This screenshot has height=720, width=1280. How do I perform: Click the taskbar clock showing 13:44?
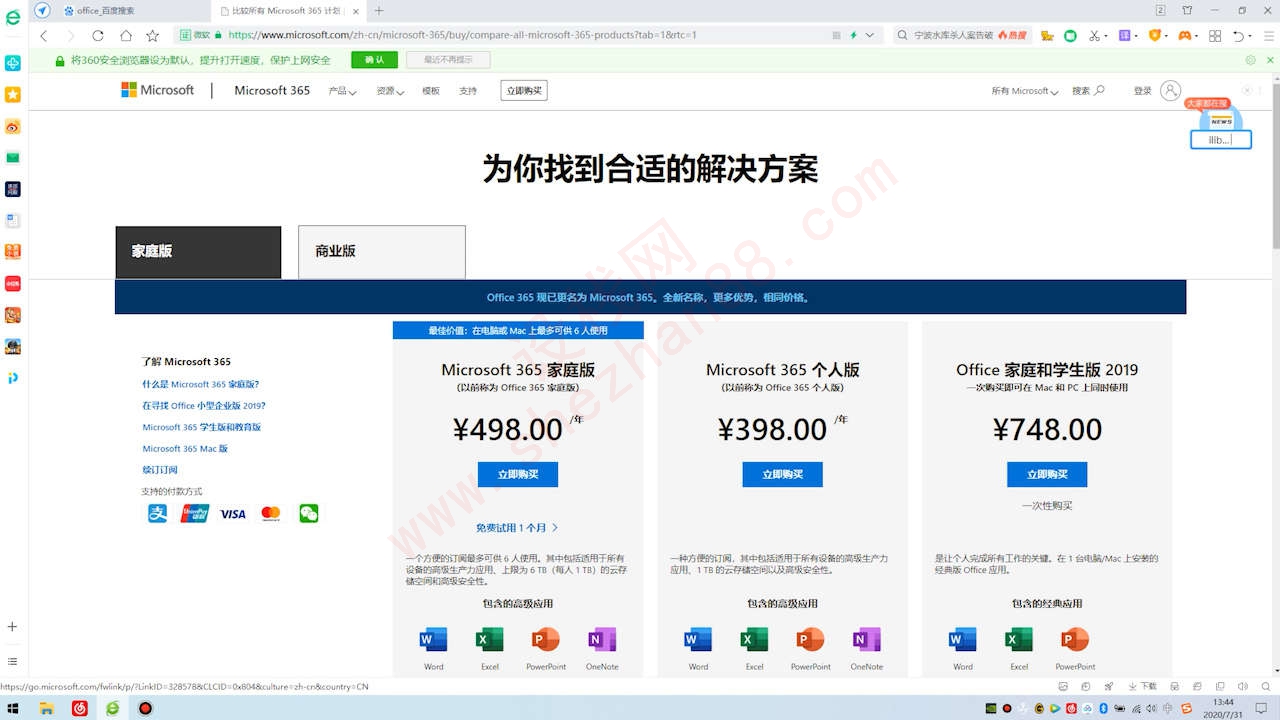point(1224,708)
